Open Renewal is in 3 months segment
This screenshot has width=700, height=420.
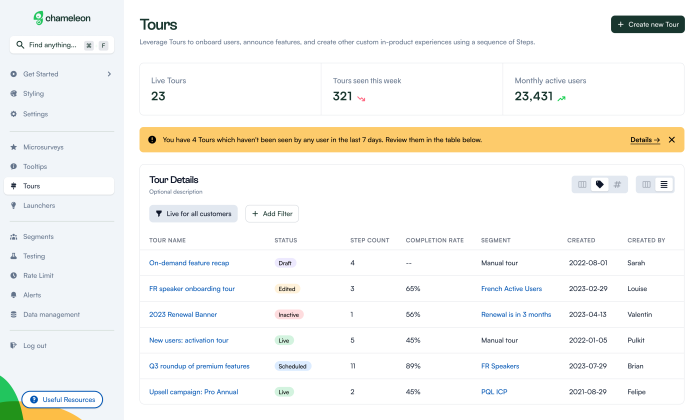516,315
